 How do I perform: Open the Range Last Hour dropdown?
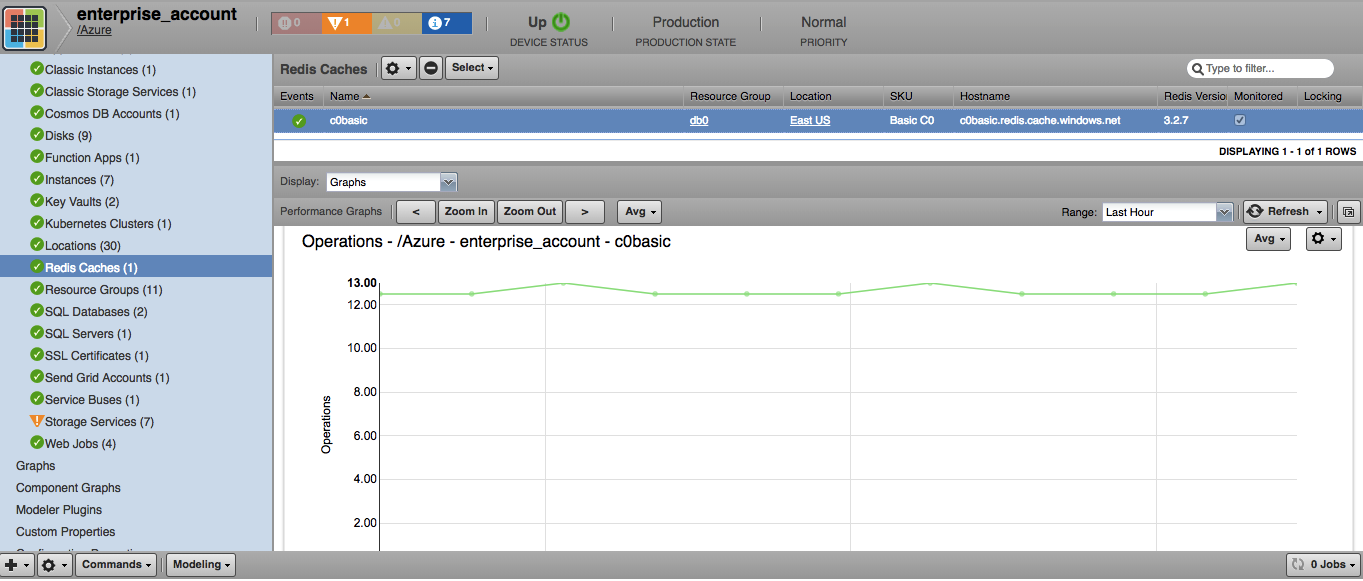pos(1167,212)
